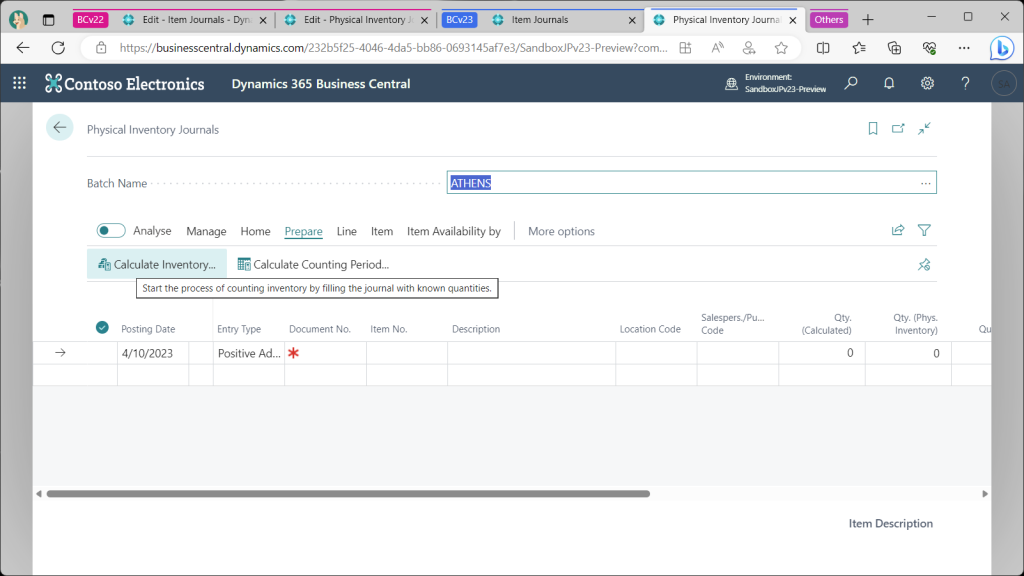Open the notifications bell
1024x576 pixels.
tap(889, 83)
